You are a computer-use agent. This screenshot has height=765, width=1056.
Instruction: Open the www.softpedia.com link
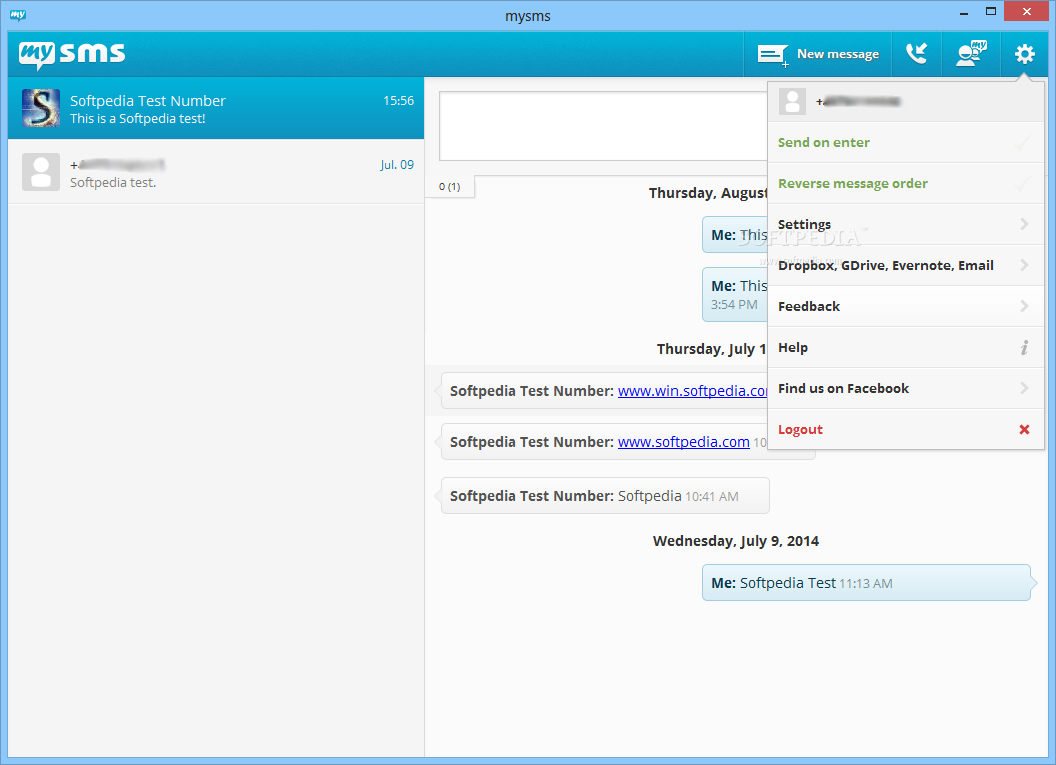coord(684,442)
